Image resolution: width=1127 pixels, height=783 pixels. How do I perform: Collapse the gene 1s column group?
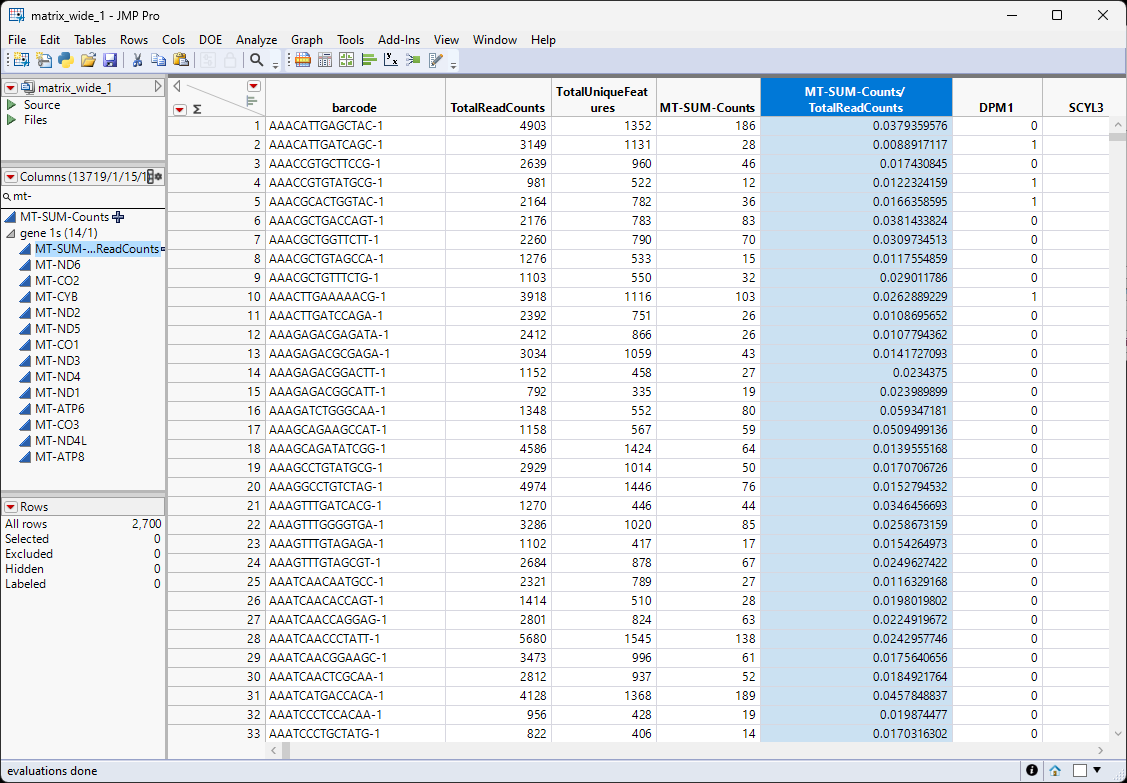[11, 233]
